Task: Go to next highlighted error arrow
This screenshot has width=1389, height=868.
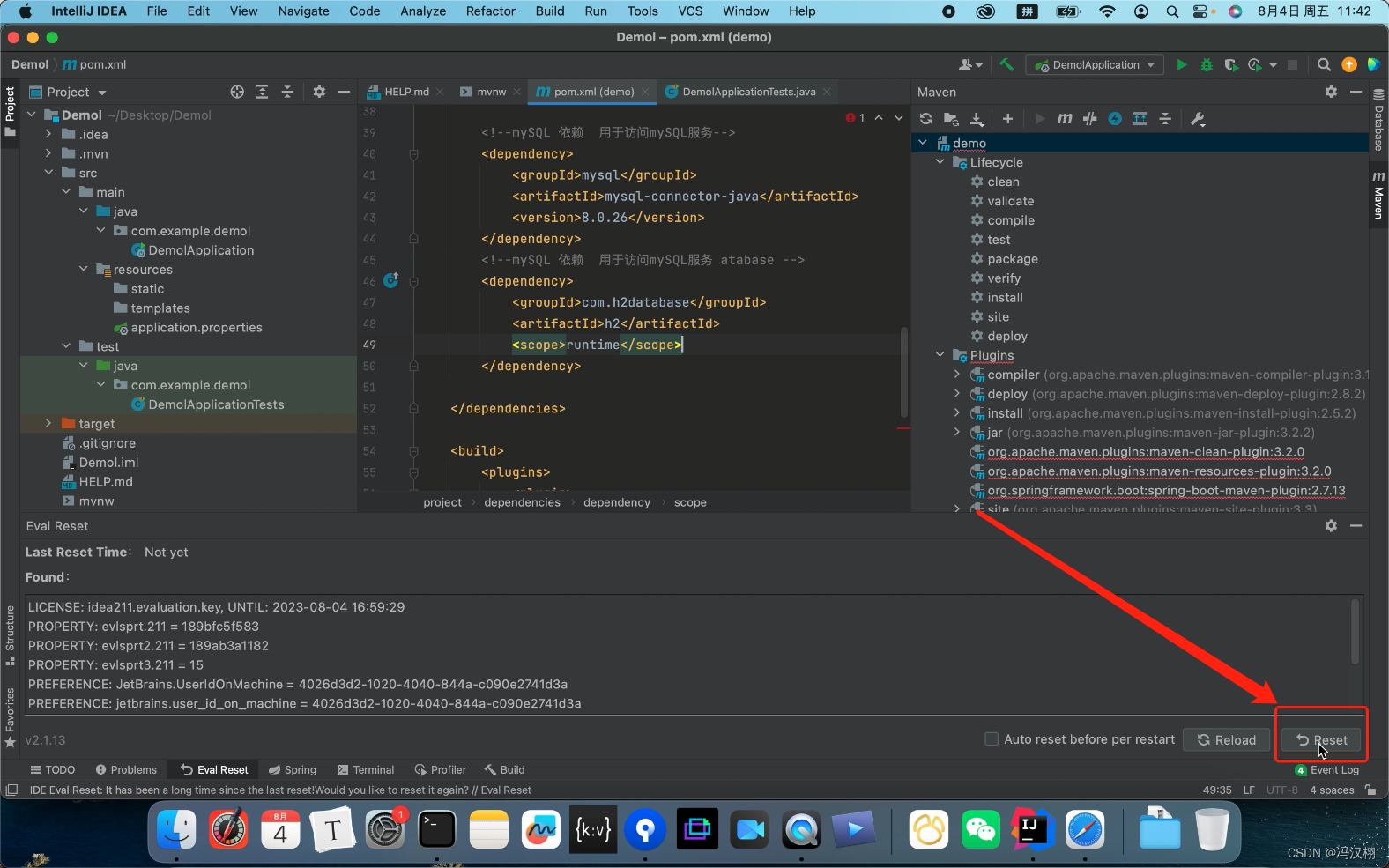Action: (x=898, y=118)
